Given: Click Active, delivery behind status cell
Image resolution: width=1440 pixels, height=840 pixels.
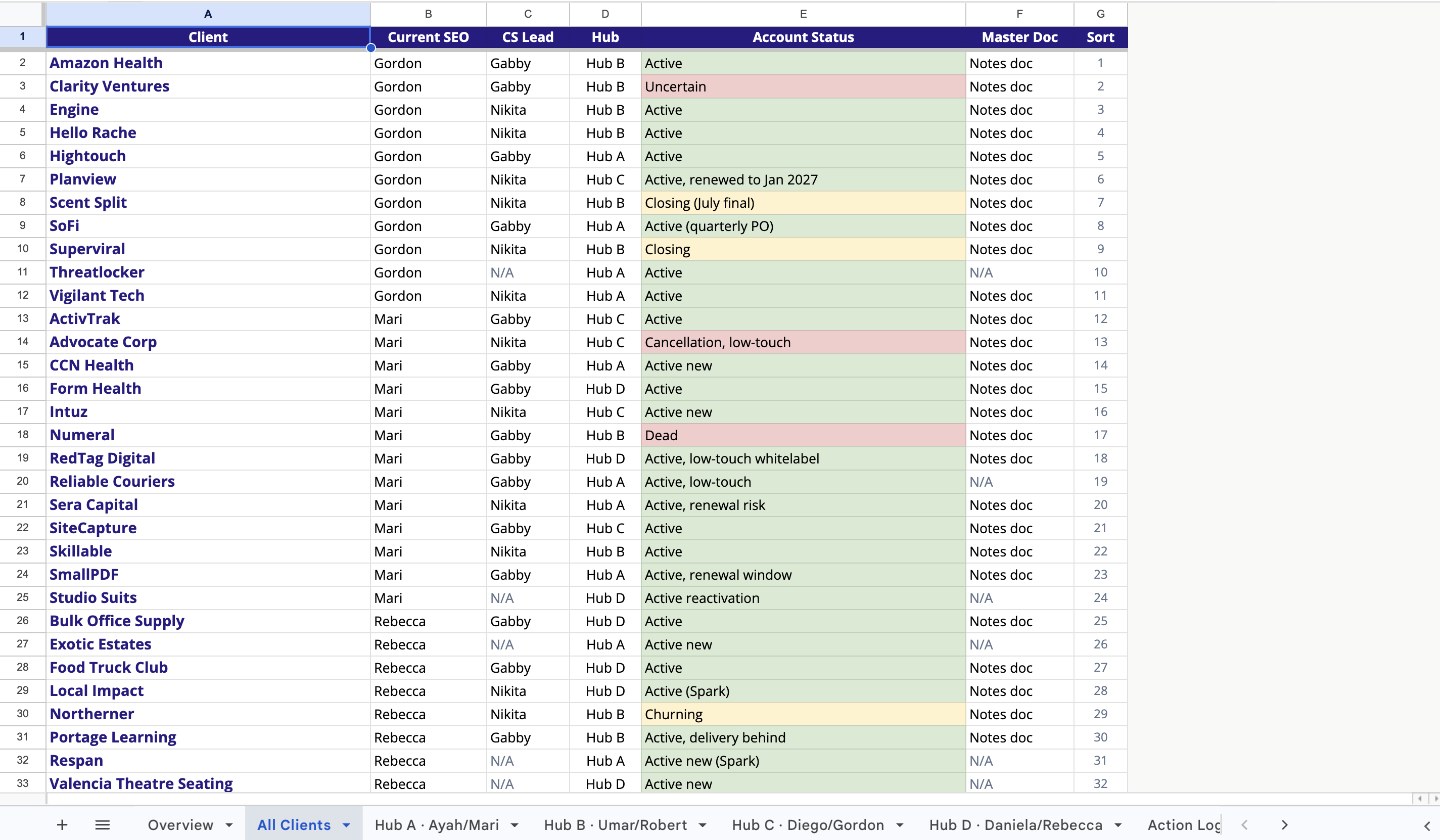Looking at the screenshot, I should [803, 737].
